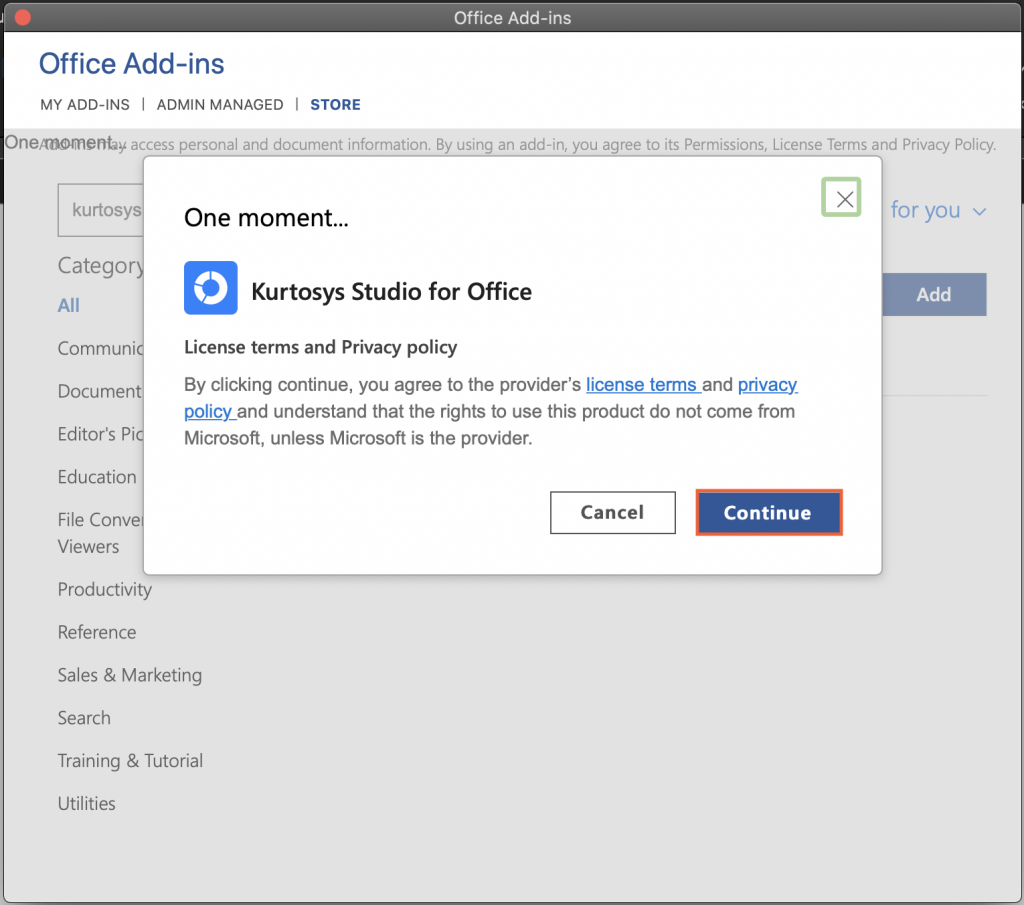Select the File Converters & Viewers category

click(x=101, y=533)
